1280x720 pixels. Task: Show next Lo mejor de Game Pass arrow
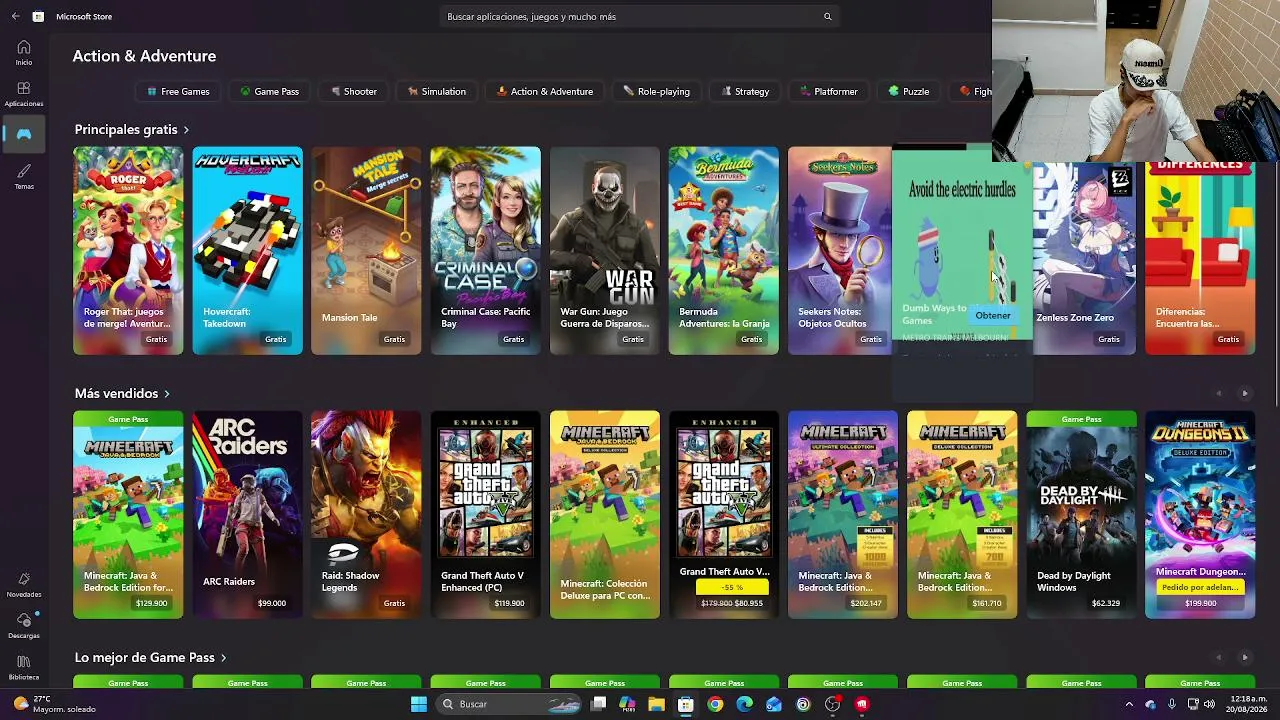[1245, 657]
